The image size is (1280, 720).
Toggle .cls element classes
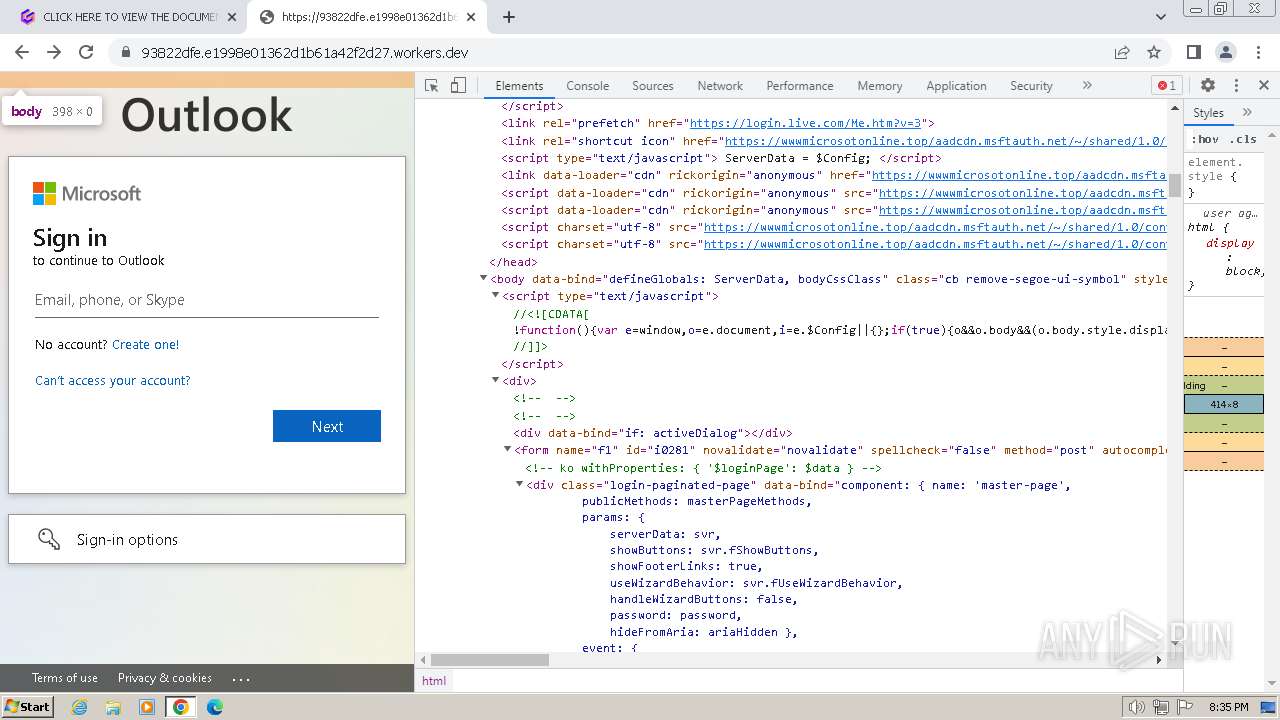[1243, 139]
